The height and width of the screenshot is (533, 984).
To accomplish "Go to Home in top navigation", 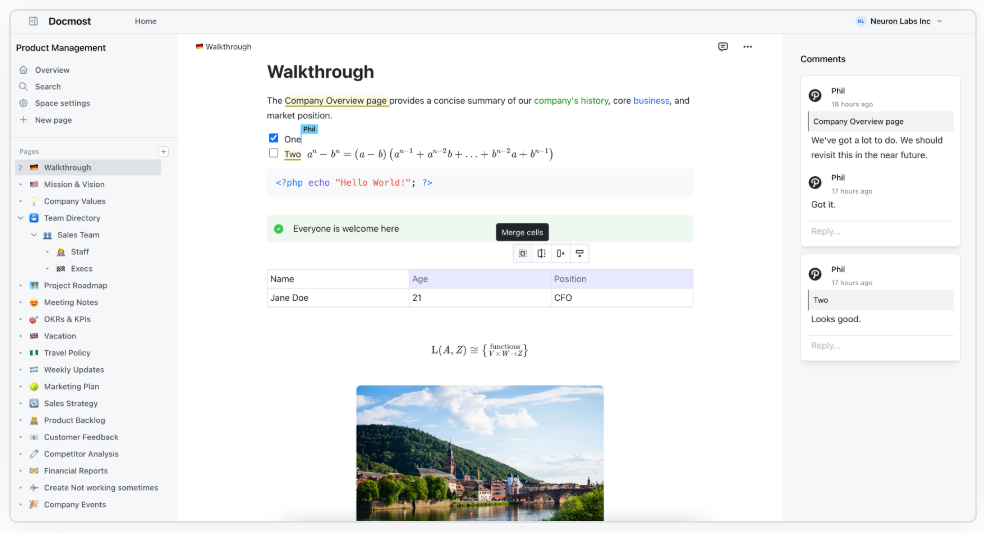I will click(x=146, y=21).
